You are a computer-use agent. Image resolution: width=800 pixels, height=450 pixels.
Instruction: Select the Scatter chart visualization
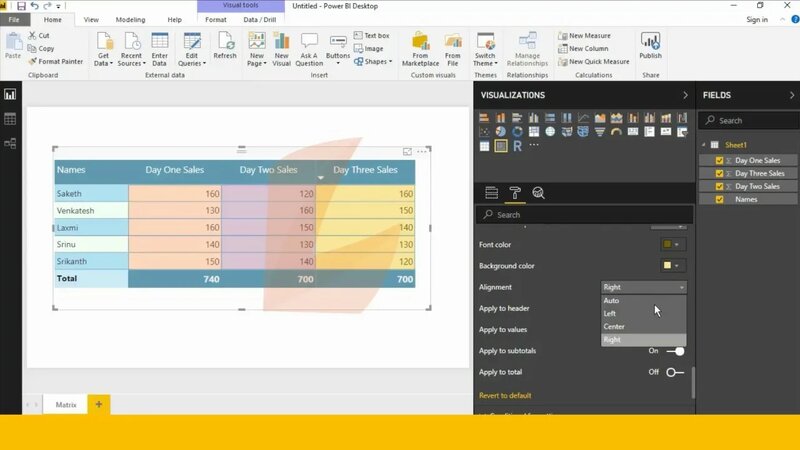pos(484,132)
